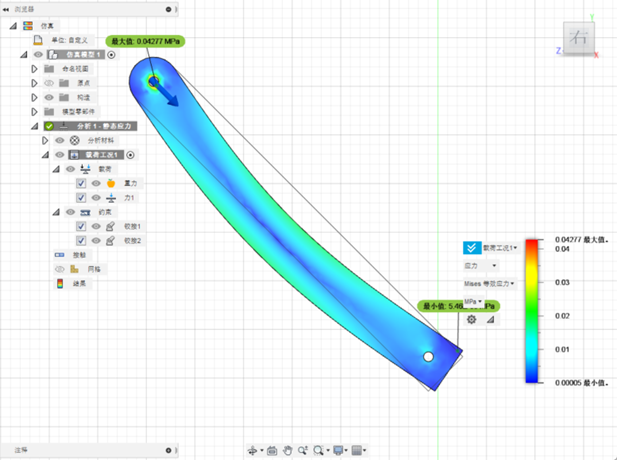Select the Pan hand tool
This screenshot has height=460, width=617.
coord(288,450)
